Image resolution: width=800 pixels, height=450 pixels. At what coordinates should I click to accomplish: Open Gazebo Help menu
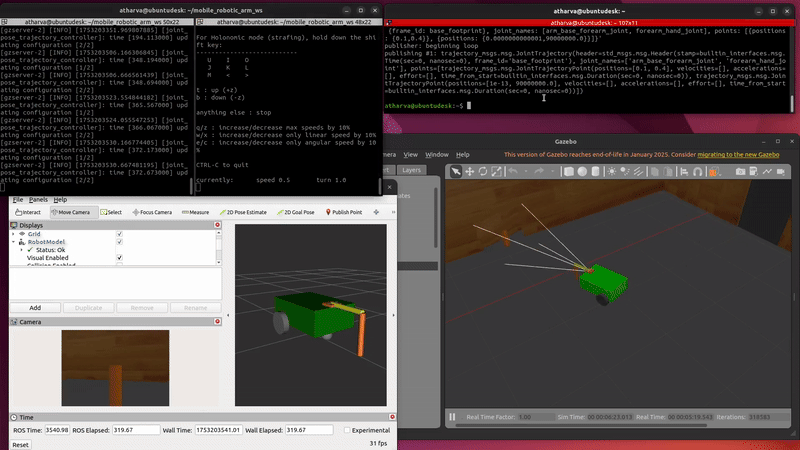click(x=462, y=155)
